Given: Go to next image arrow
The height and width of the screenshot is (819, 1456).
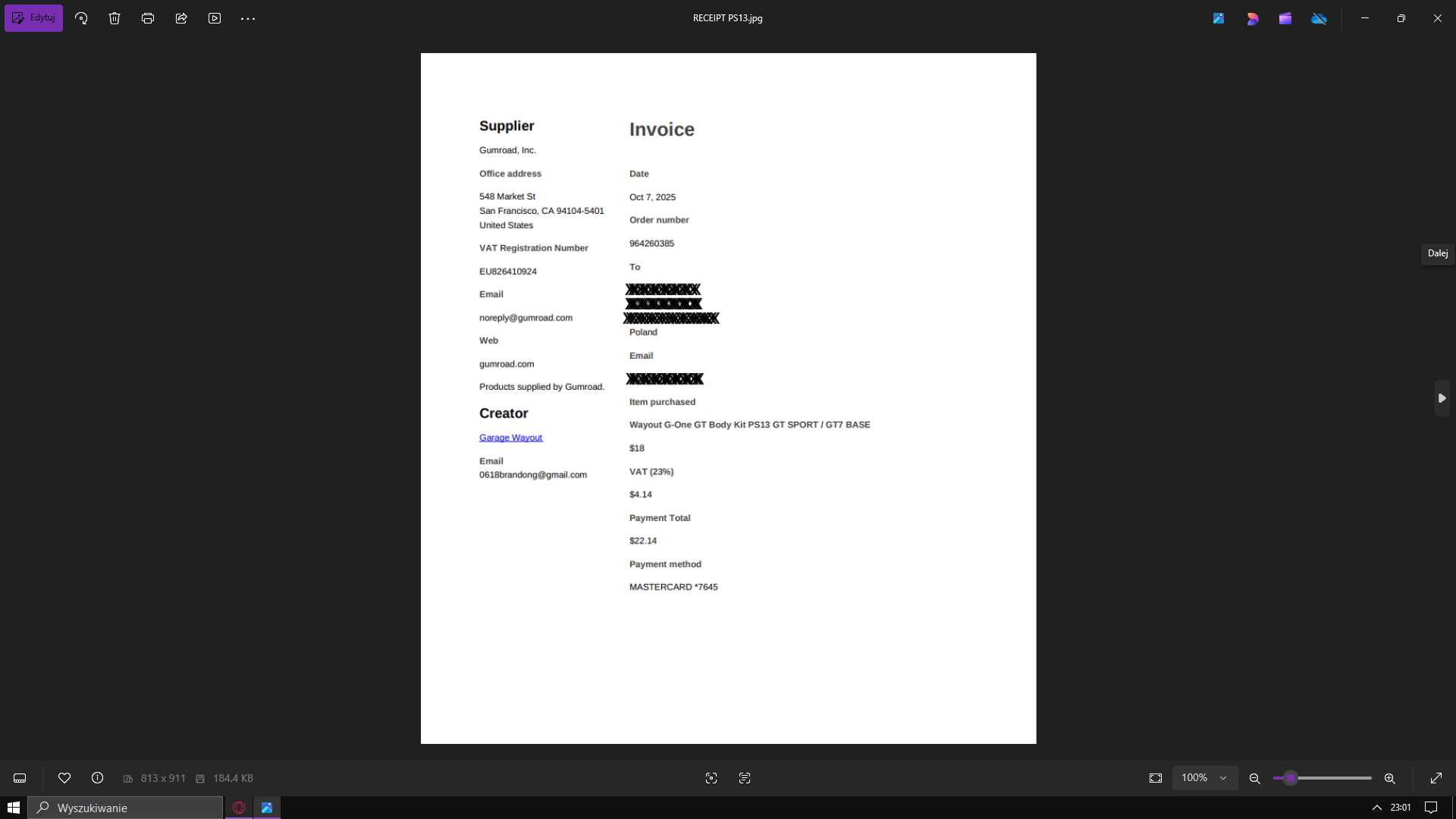Looking at the screenshot, I should (1442, 398).
